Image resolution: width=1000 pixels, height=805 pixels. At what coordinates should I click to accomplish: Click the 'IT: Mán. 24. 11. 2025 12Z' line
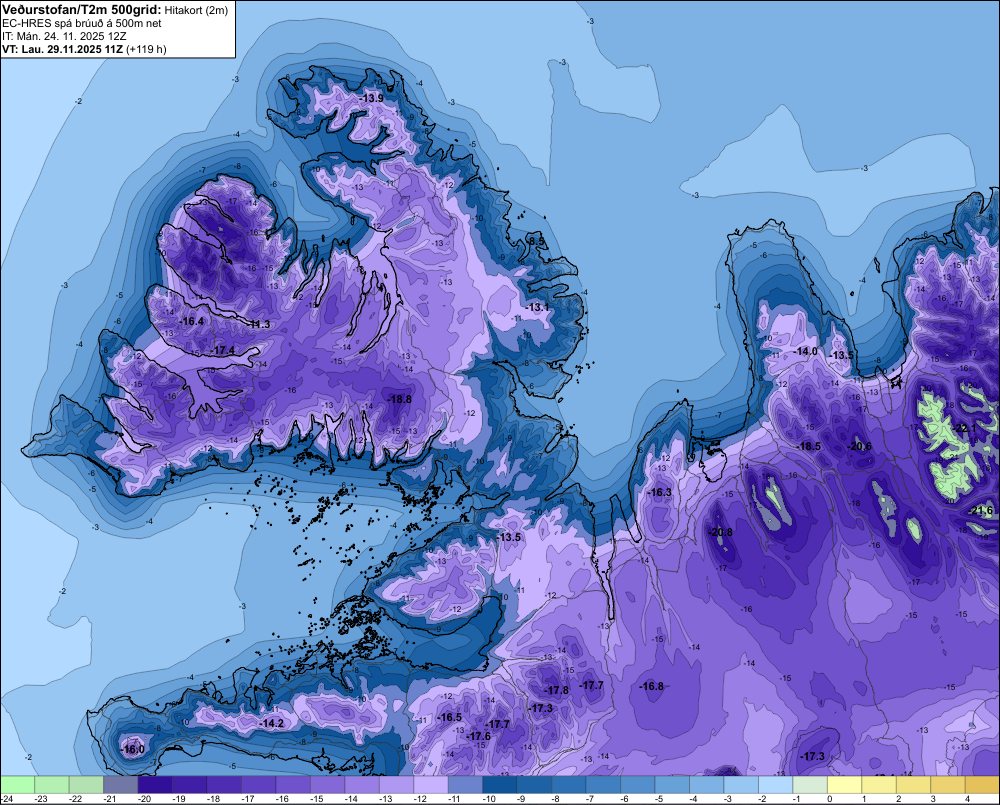64,36
